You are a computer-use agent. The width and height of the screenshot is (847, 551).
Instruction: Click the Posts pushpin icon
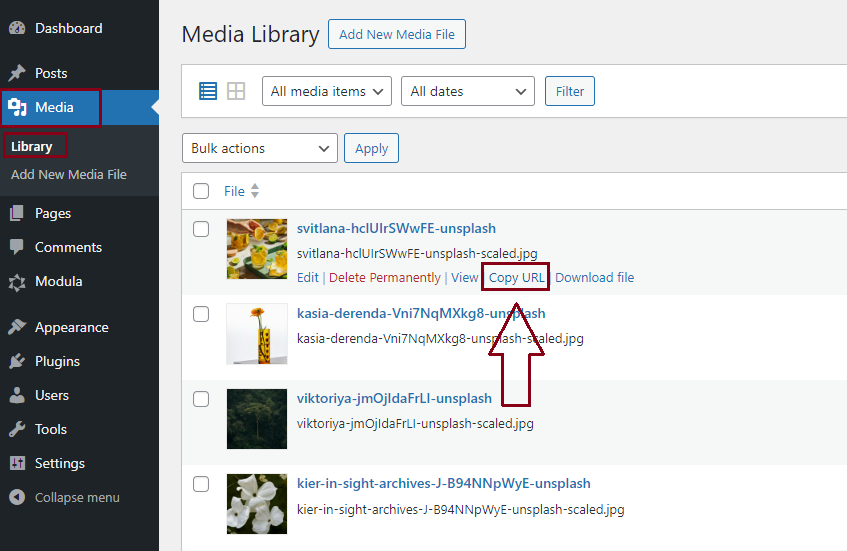click(17, 73)
